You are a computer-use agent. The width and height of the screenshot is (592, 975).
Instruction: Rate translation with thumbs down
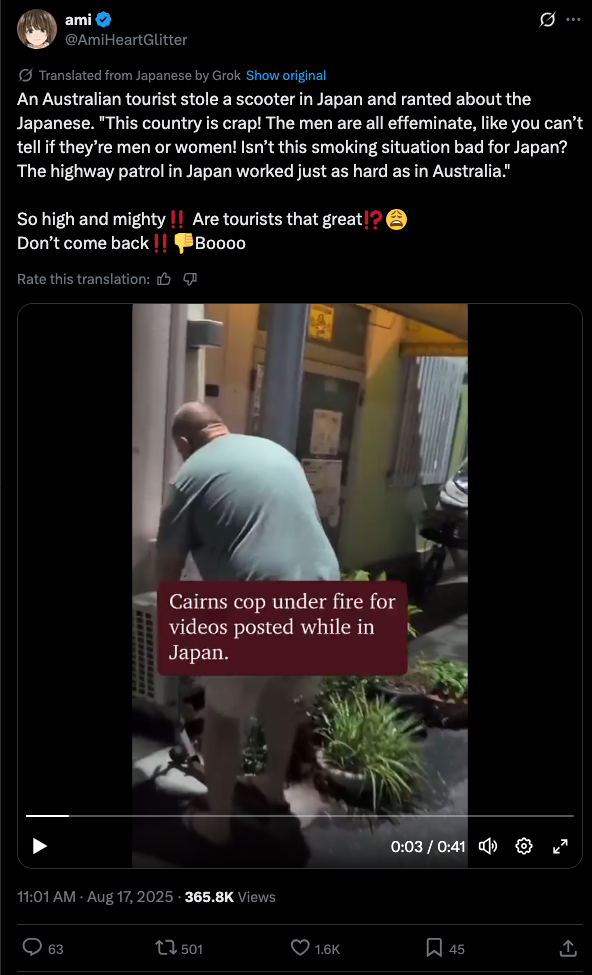point(190,280)
